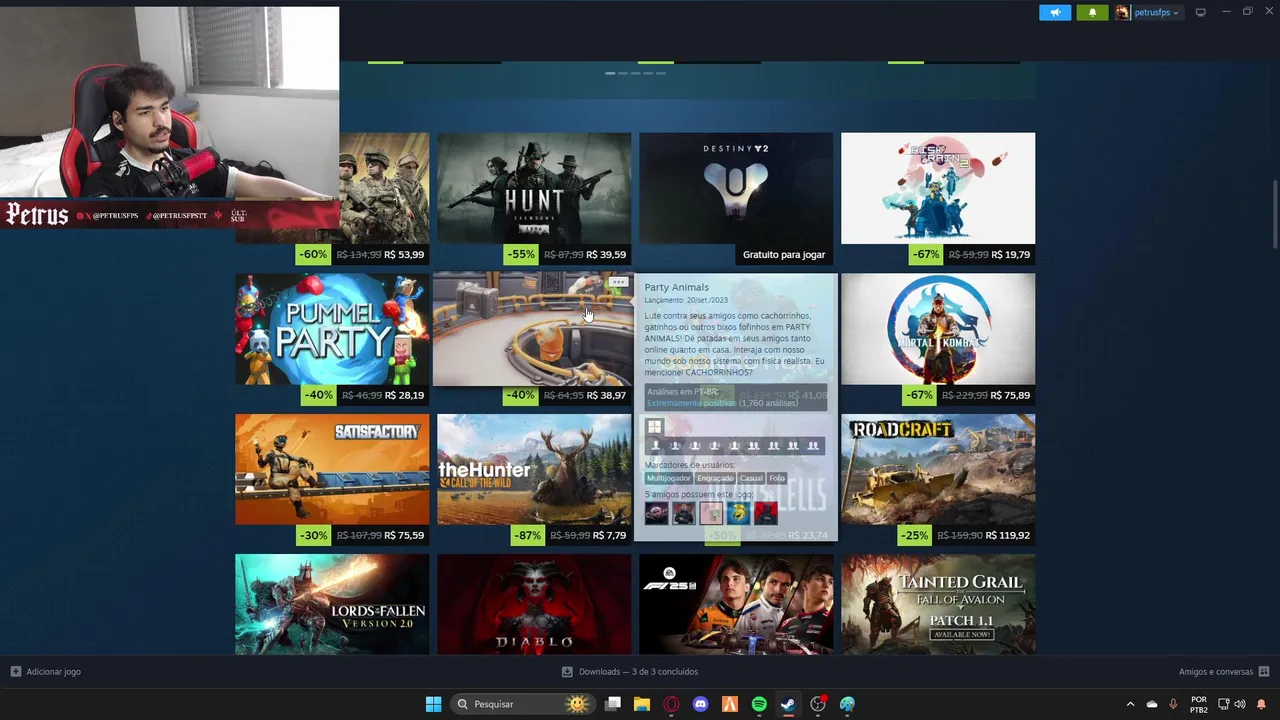Click Gratuito para jogar label under Destiny 2
The height and width of the screenshot is (720, 1280).
tap(784, 255)
